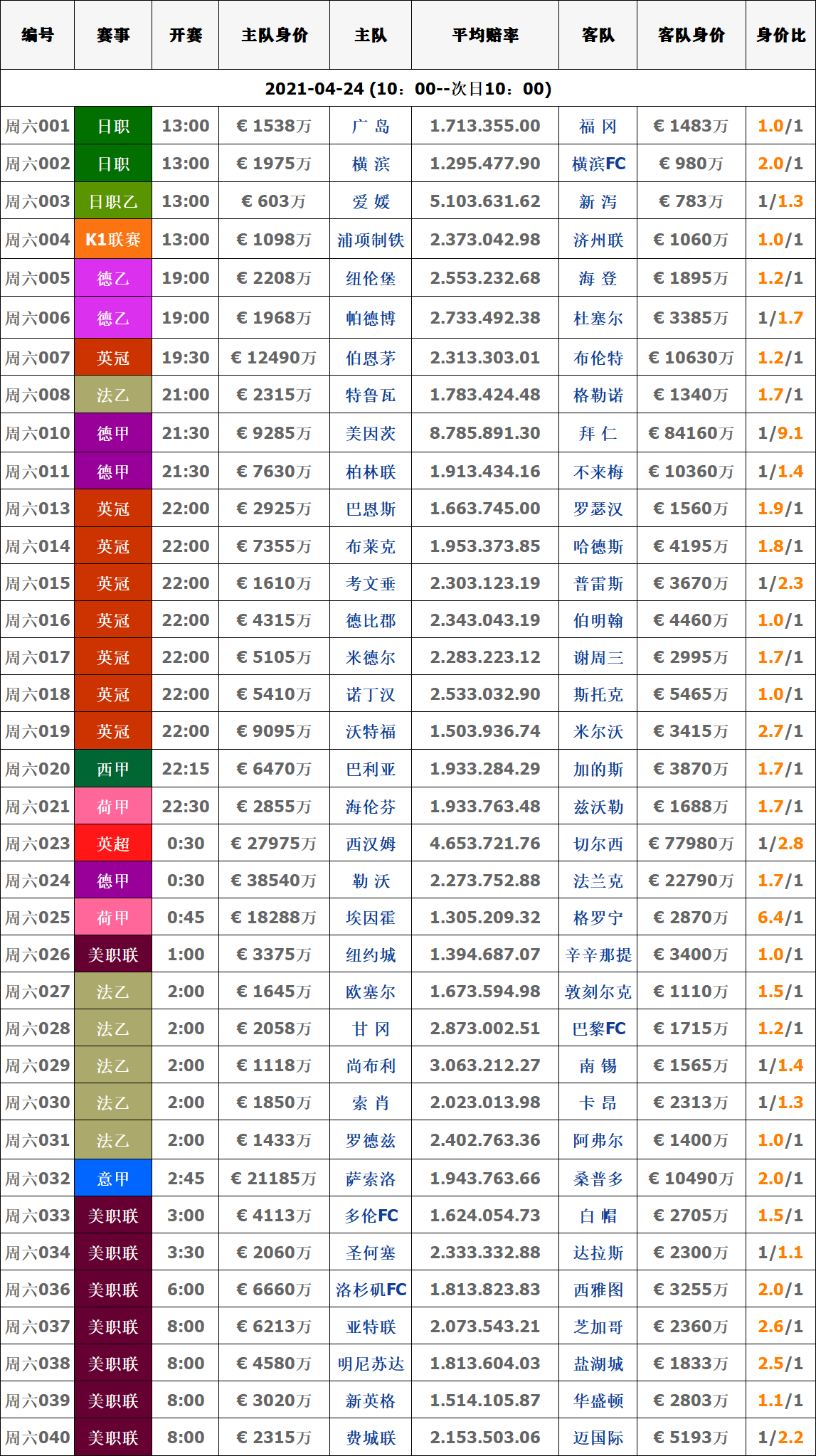Select the red 英超 league cell

pos(113,844)
